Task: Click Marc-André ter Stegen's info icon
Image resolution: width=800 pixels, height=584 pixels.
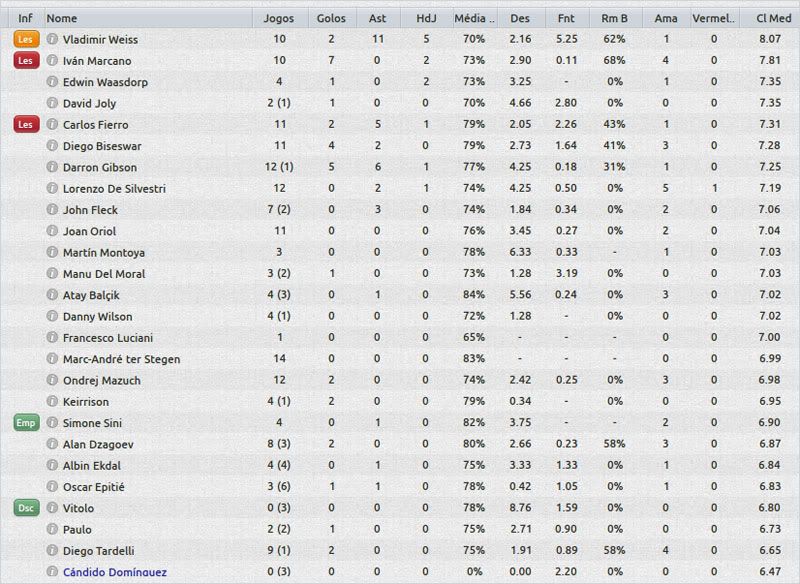Action: click(52, 359)
